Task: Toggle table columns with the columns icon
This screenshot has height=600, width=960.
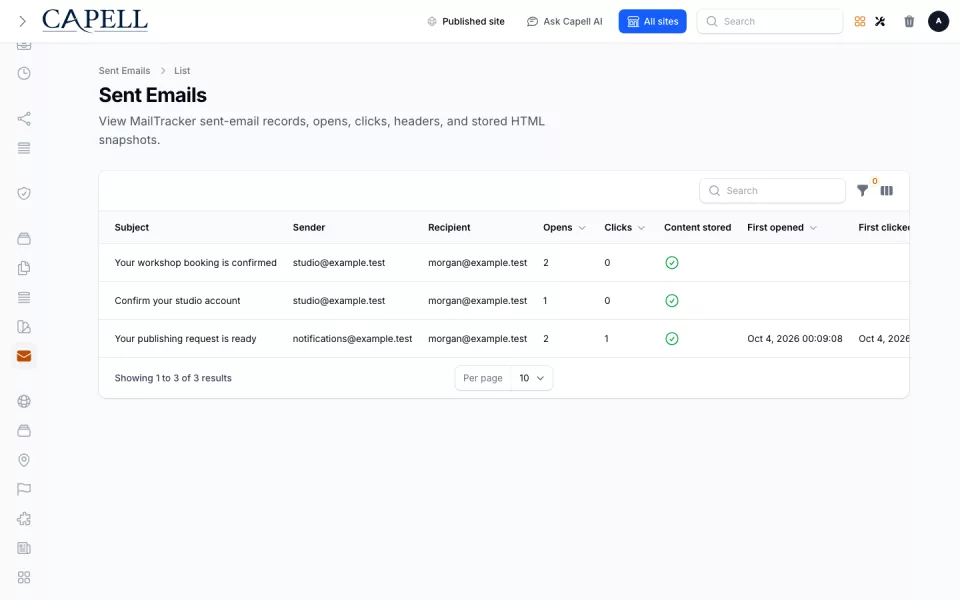Action: pos(887,191)
